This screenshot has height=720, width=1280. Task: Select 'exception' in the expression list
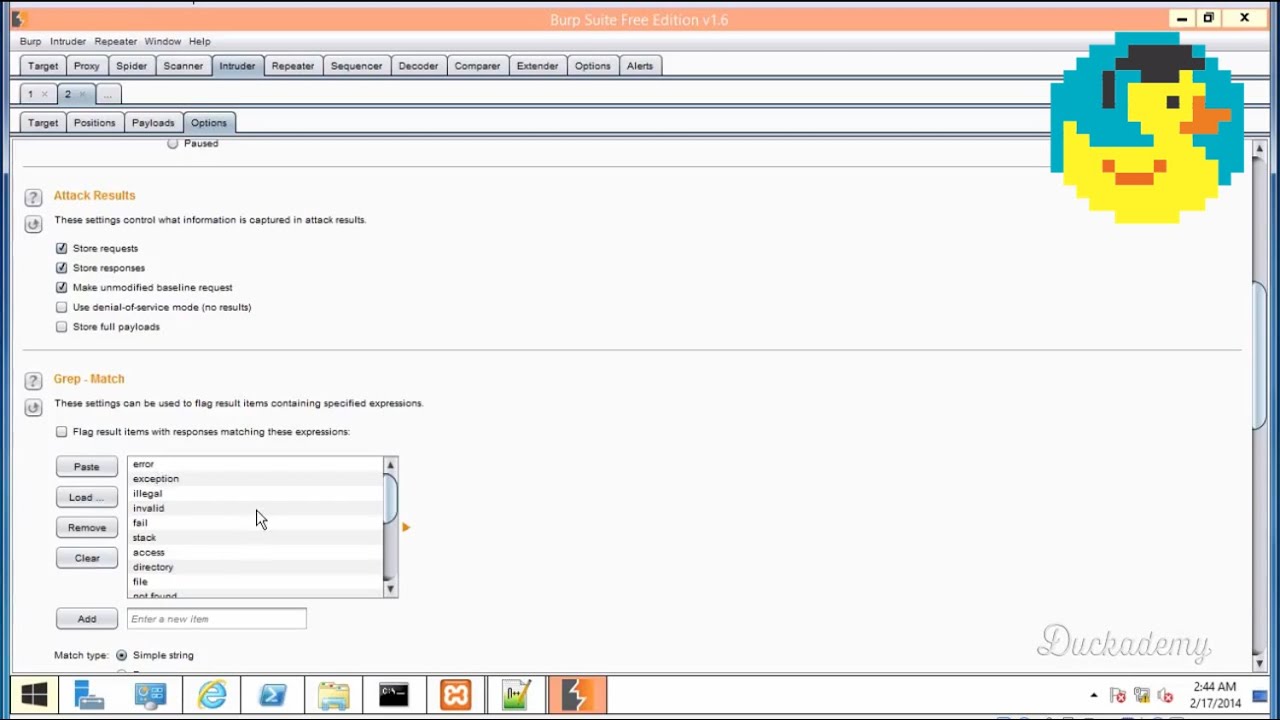coord(255,479)
